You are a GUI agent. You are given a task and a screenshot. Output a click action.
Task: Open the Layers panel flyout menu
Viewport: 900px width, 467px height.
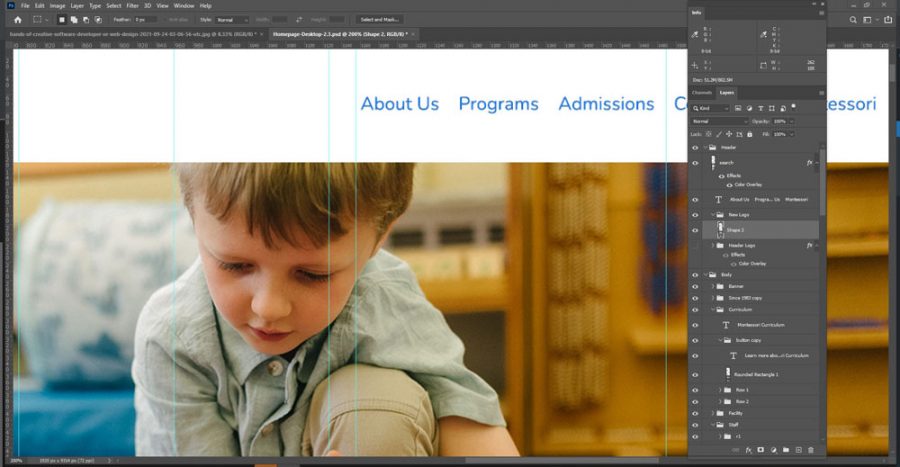[x=821, y=92]
